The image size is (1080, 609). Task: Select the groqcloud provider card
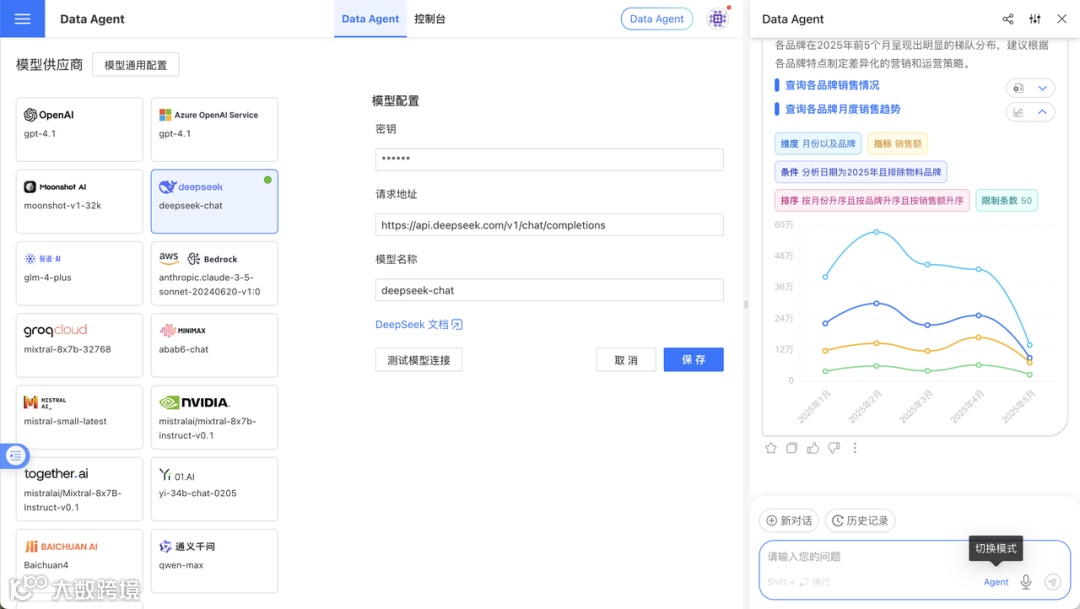(x=79, y=345)
